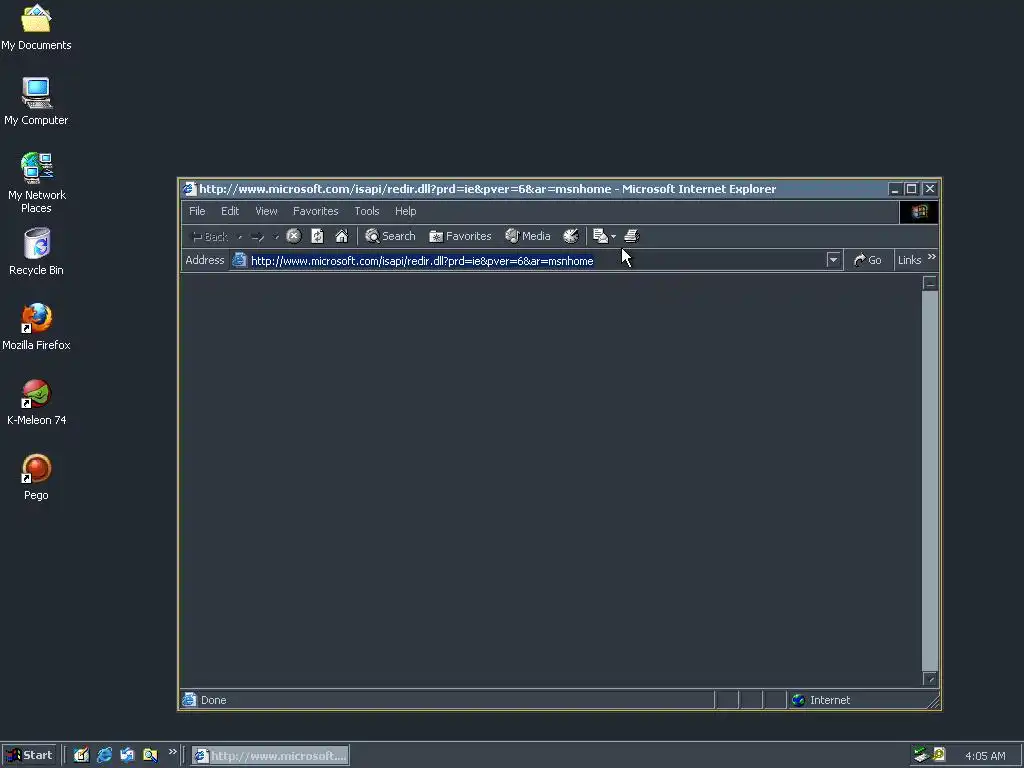Viewport: 1024px width, 768px height.
Task: Open the Tools menu
Action: tap(367, 211)
